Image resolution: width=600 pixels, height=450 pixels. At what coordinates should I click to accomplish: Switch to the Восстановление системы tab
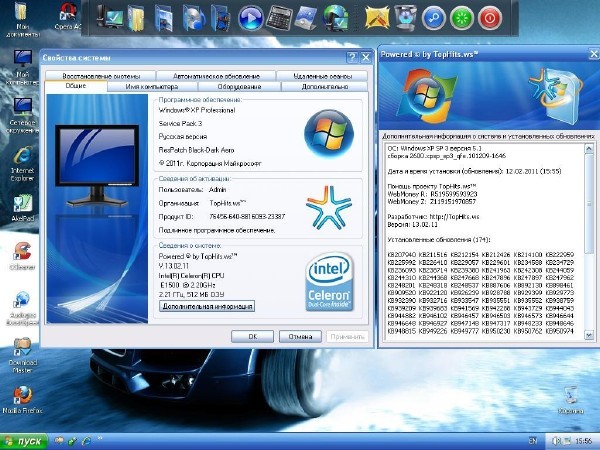click(x=101, y=76)
